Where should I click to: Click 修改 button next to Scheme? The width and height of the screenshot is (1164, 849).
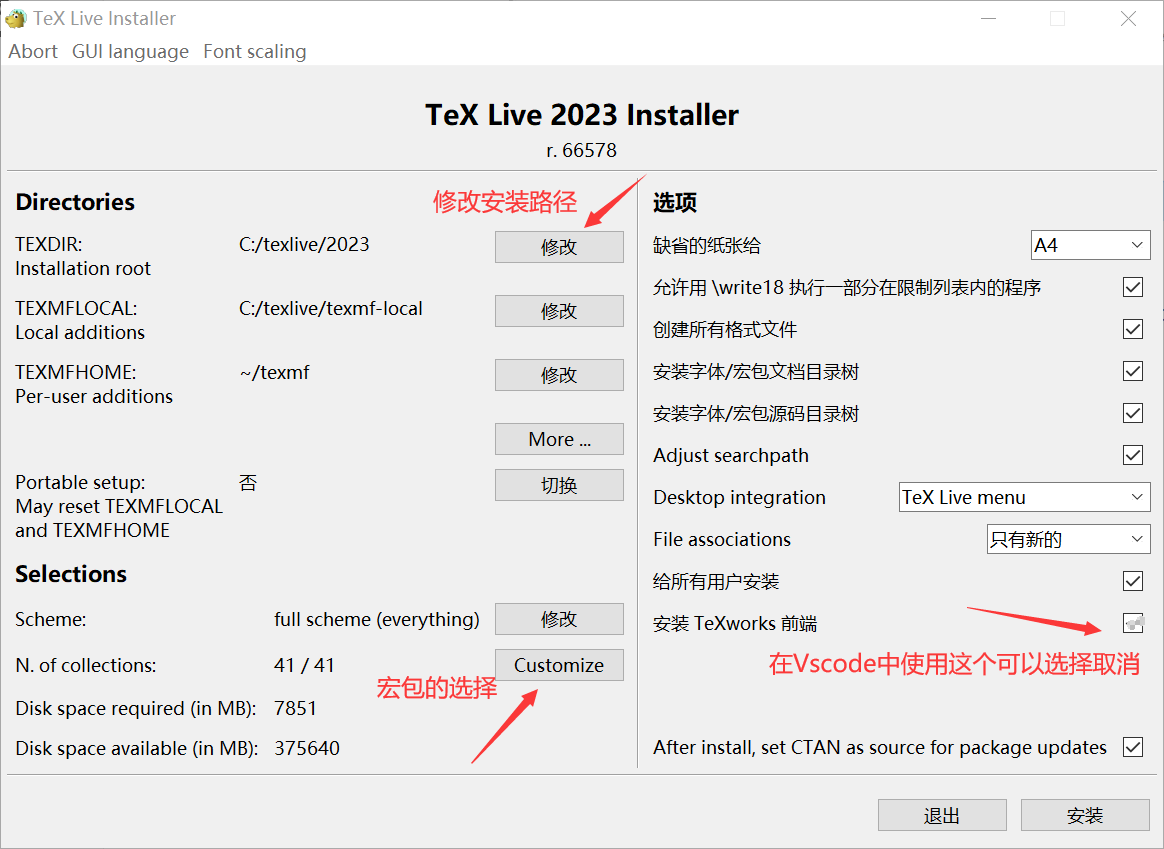[x=559, y=619]
